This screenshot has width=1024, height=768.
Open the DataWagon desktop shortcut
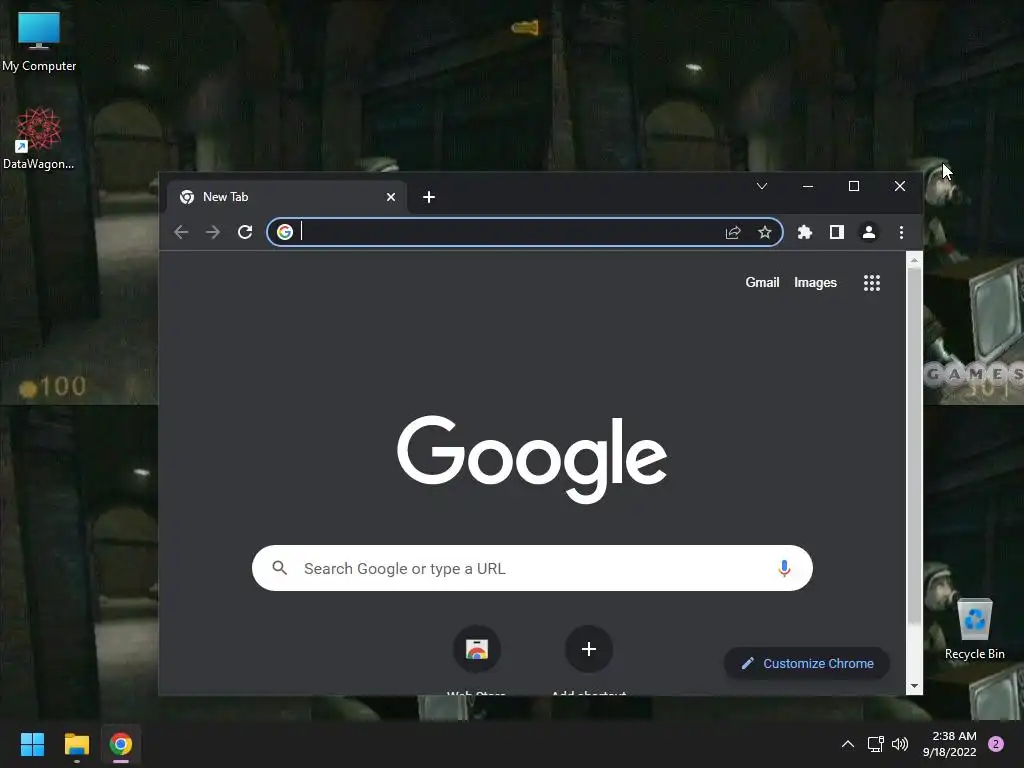coord(39,139)
